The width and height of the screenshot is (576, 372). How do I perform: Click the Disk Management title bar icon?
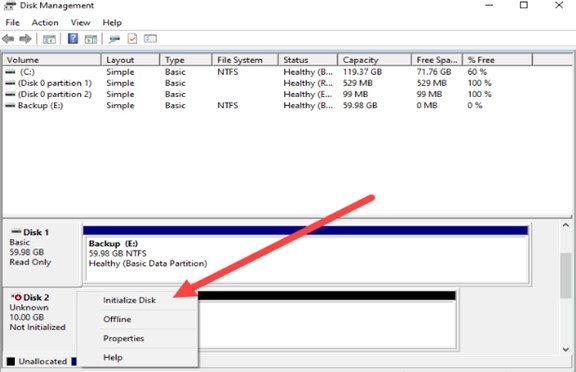(10, 6)
